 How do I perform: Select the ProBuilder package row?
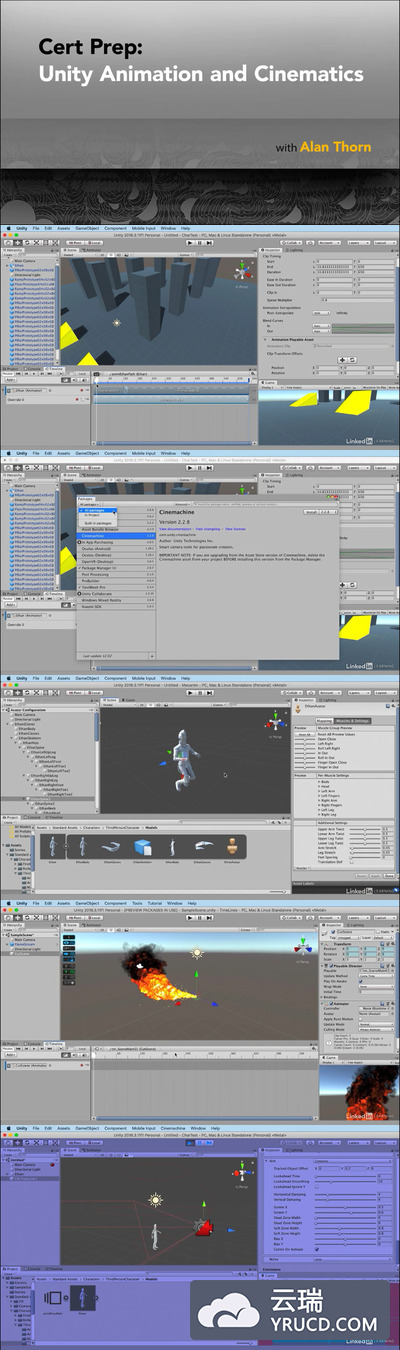(x=116, y=580)
